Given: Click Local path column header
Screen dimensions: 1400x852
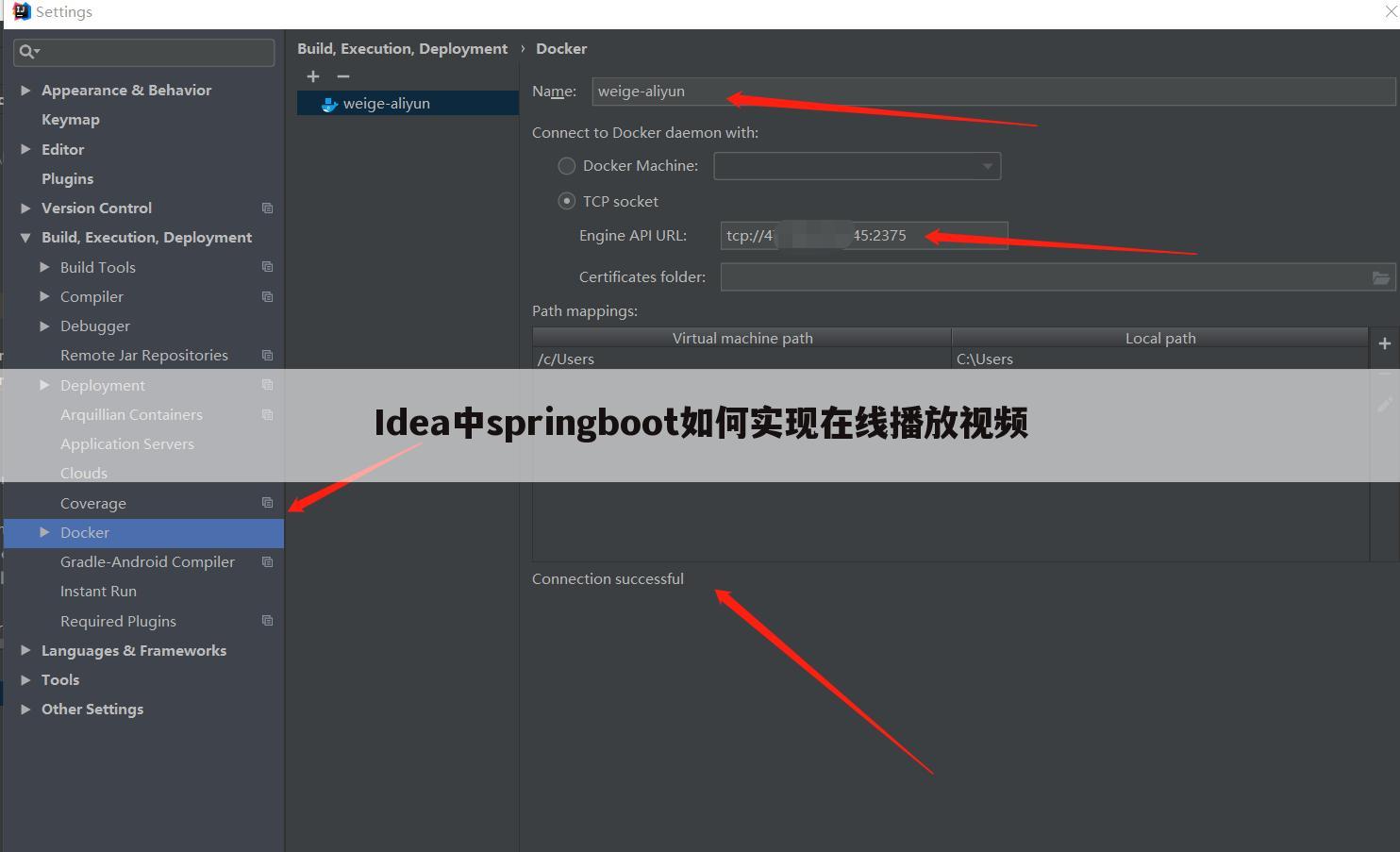Looking at the screenshot, I should (x=1160, y=338).
